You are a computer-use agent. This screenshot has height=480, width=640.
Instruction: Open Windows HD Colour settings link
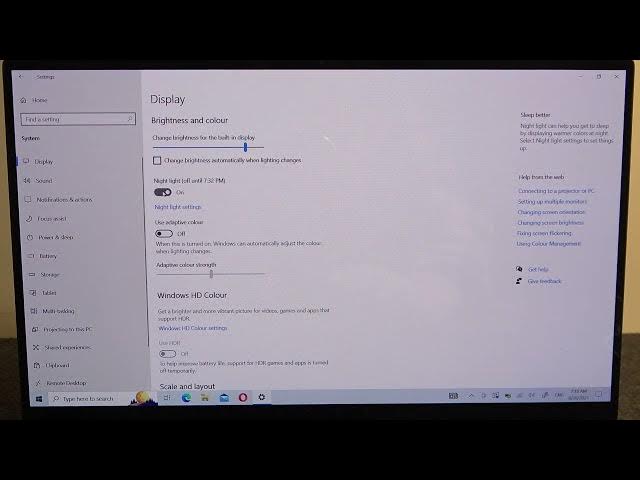click(x=192, y=328)
